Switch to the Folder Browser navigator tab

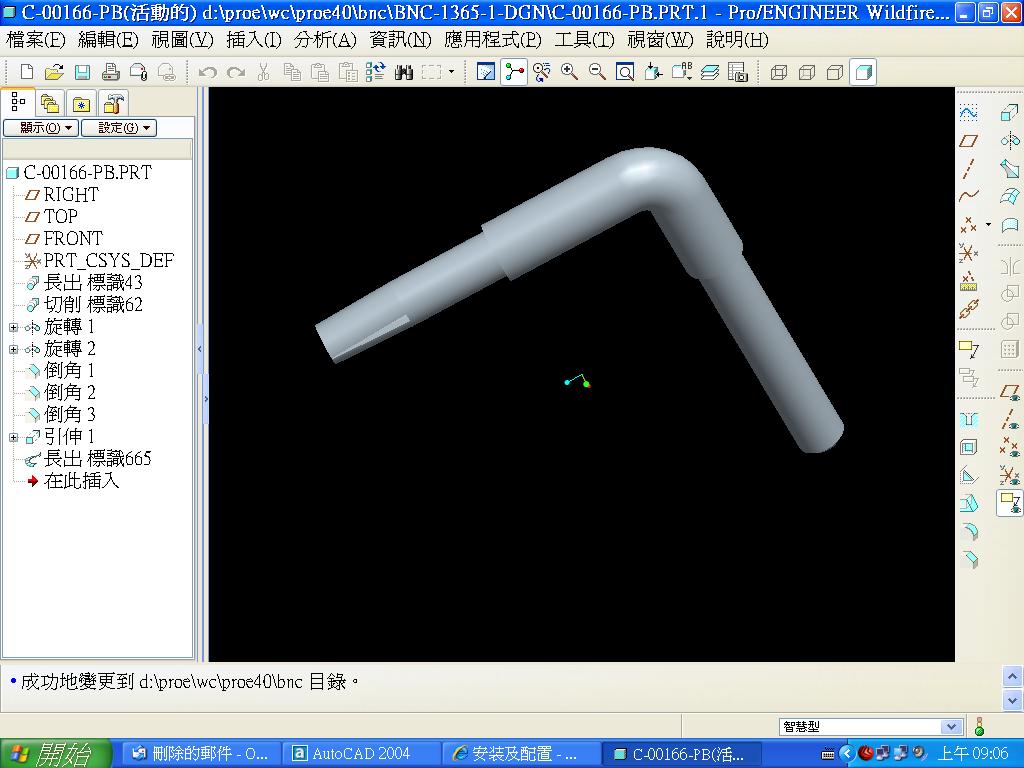tap(50, 103)
